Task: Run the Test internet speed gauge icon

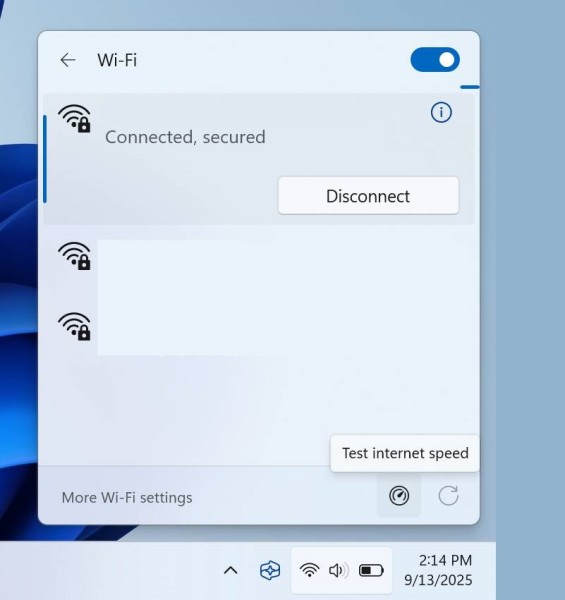Action: (x=399, y=496)
